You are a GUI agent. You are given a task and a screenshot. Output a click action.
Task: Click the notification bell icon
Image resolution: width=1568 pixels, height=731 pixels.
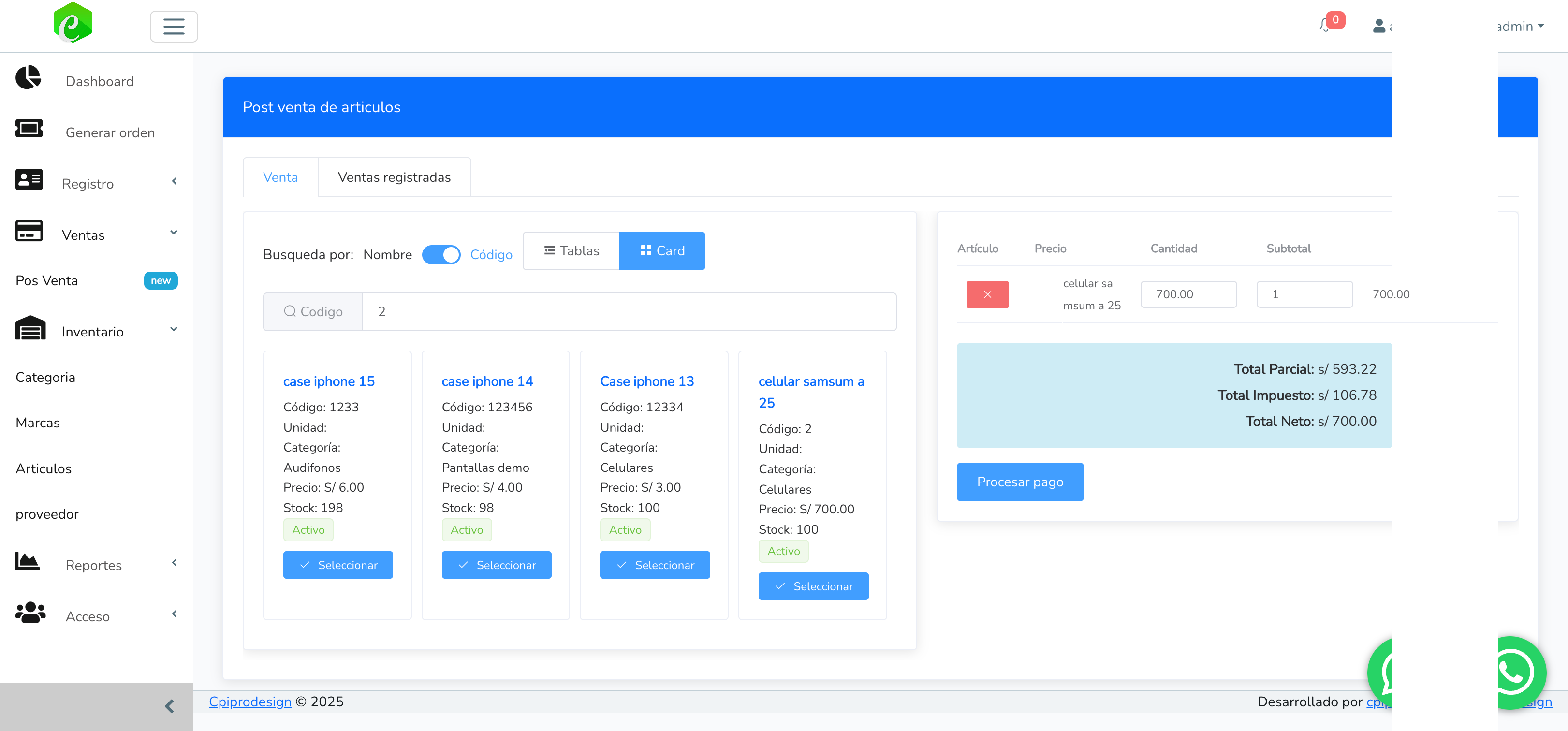click(x=1324, y=26)
